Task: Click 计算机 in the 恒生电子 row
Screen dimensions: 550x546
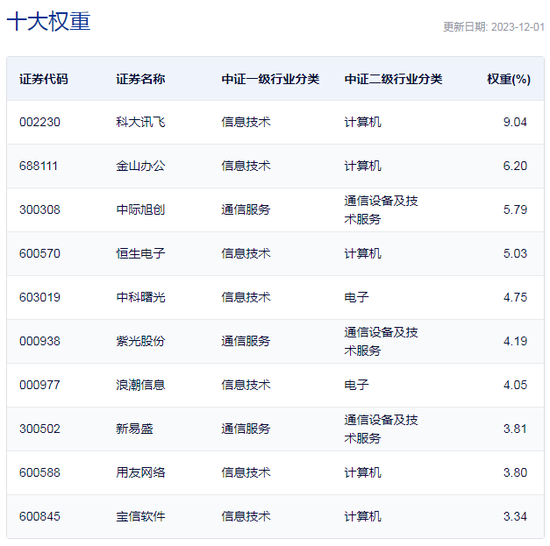Action: 362,254
